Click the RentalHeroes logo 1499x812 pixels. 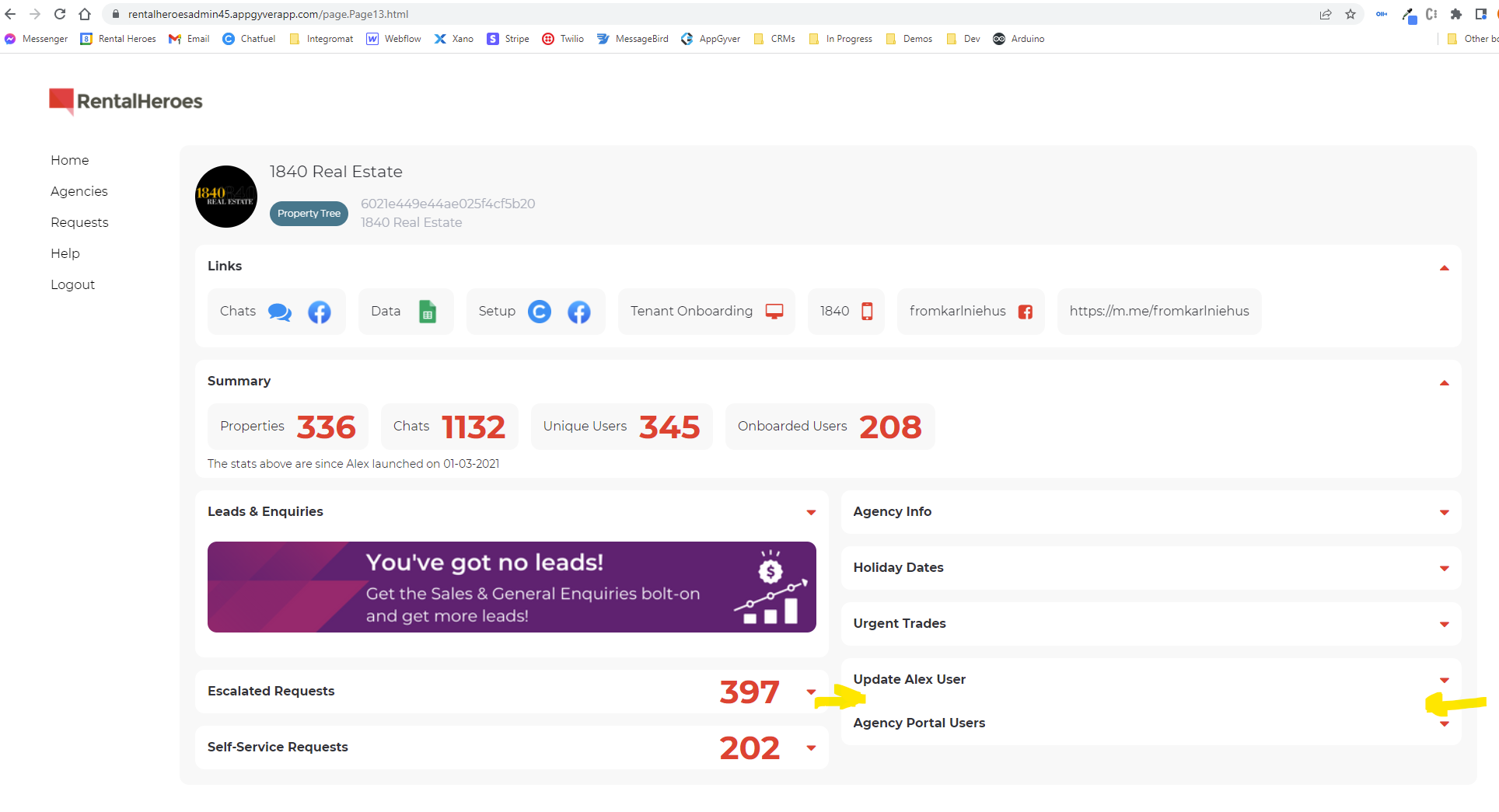125,101
